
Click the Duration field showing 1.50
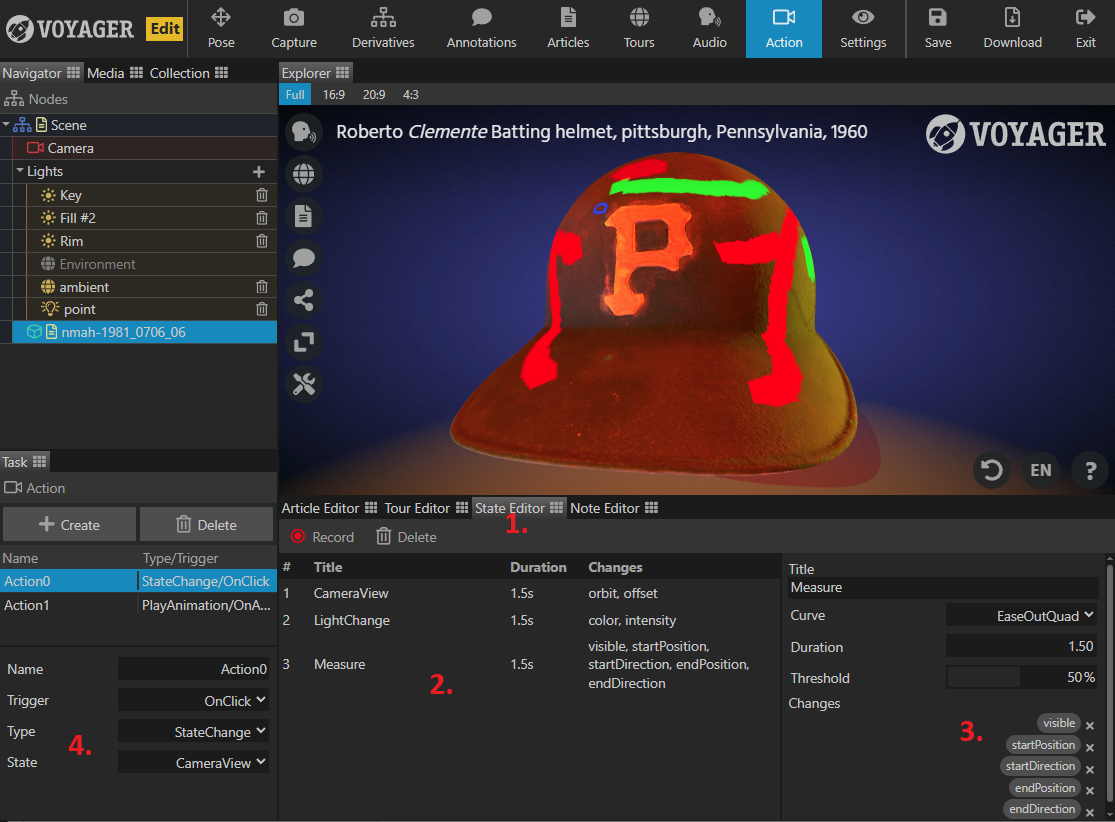click(x=1021, y=646)
